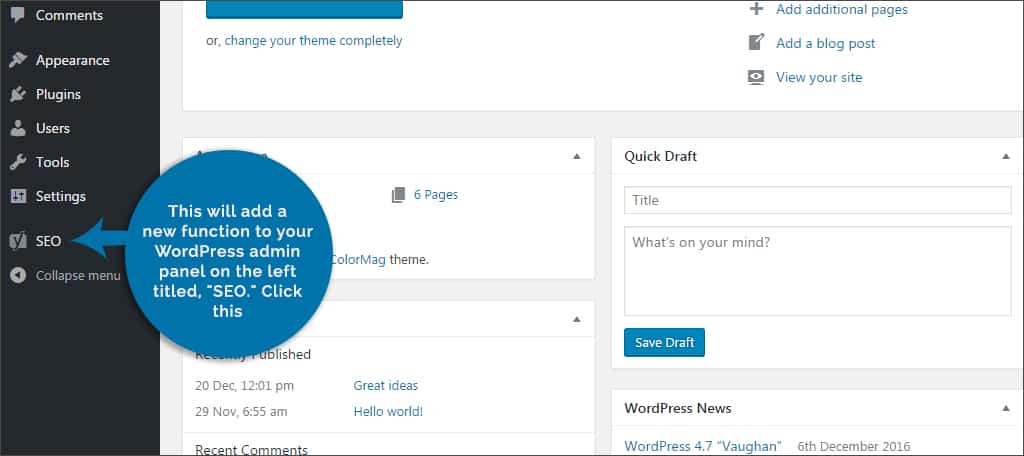Click the monitor icon beside View your site
Viewport: 1024px width, 456px height.
(x=756, y=77)
